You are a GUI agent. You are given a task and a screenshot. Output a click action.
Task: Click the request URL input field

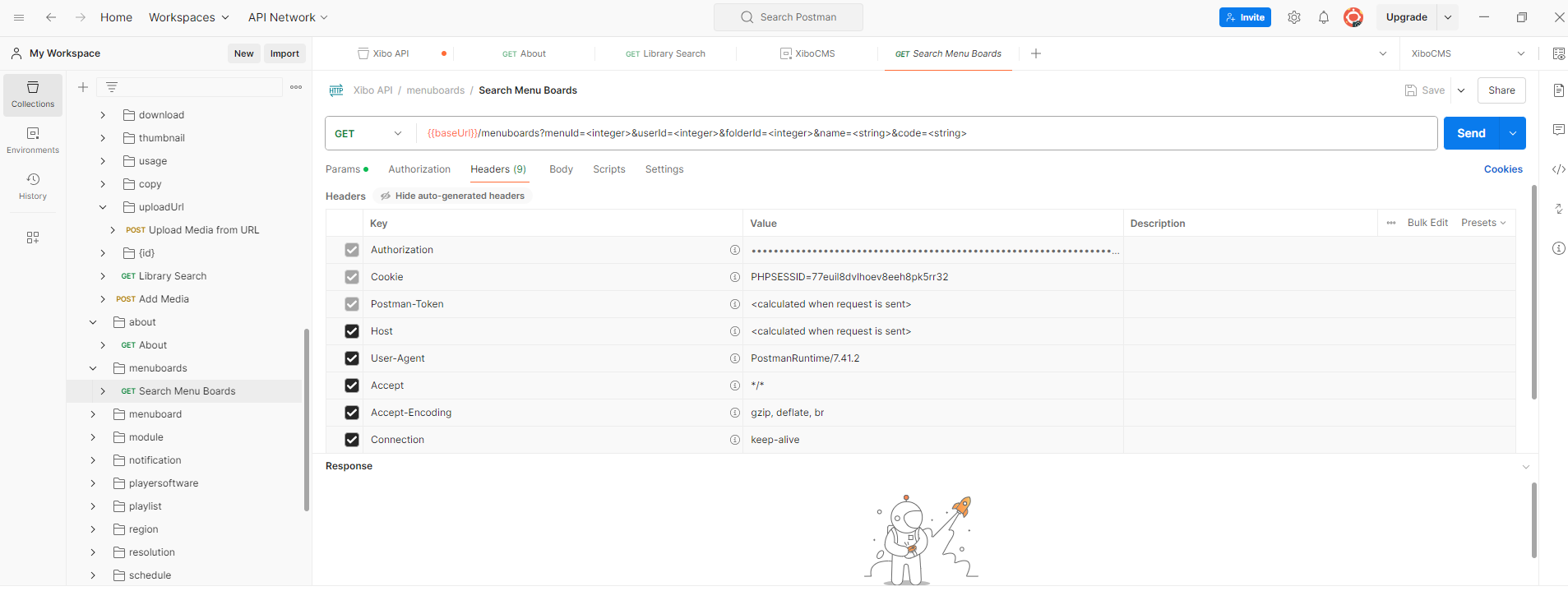(927, 133)
